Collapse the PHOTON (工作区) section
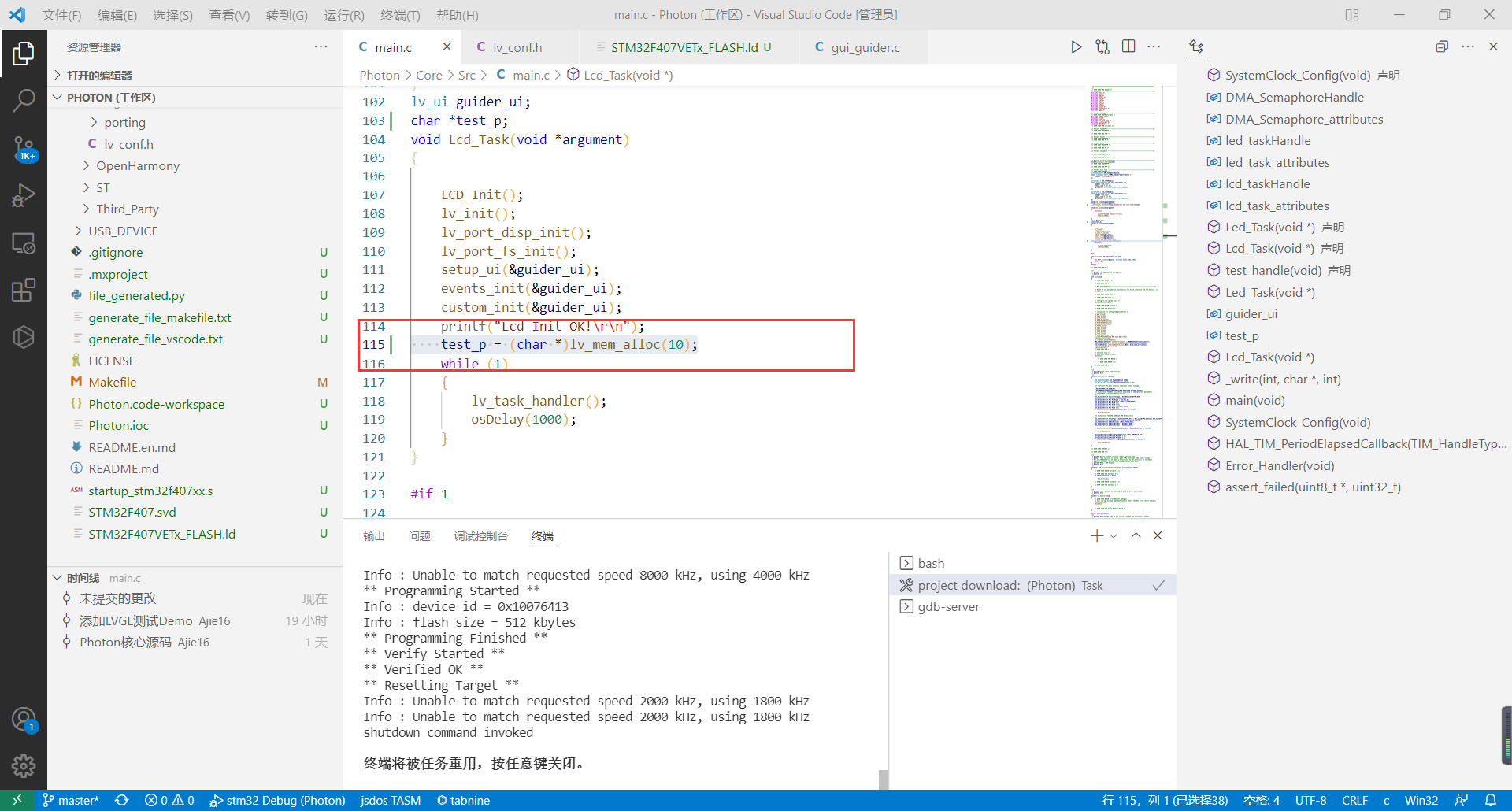 (x=110, y=98)
